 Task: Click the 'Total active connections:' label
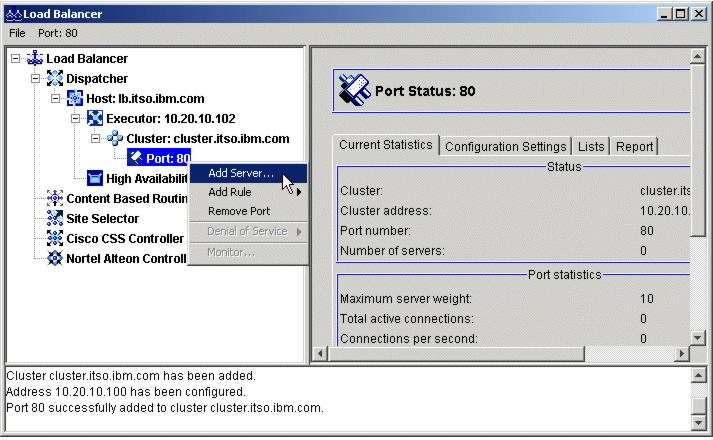[x=407, y=319]
